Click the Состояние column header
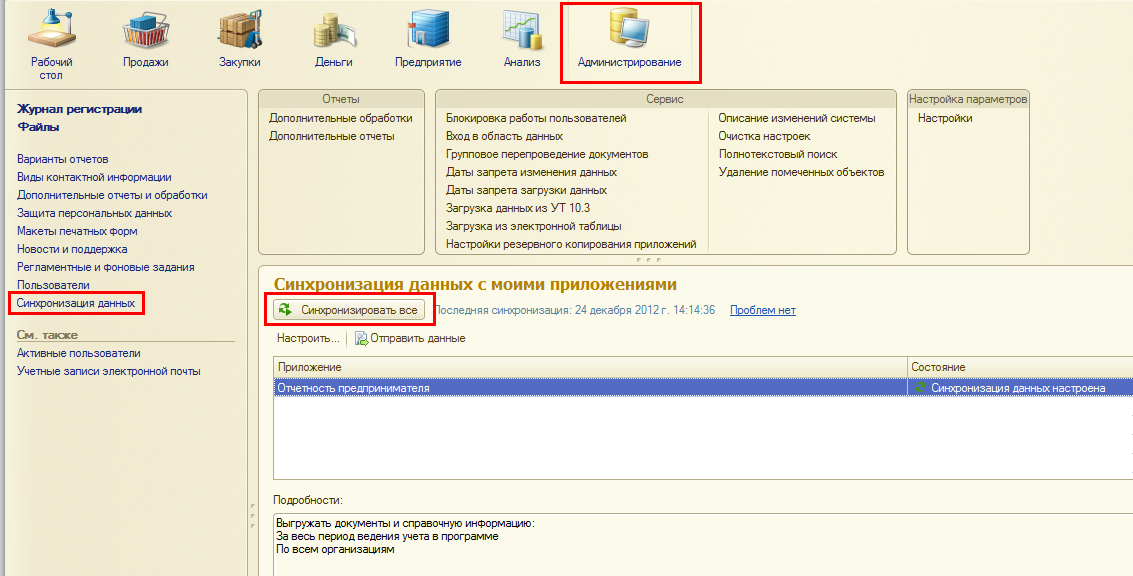The height and width of the screenshot is (576, 1133). [1020, 367]
